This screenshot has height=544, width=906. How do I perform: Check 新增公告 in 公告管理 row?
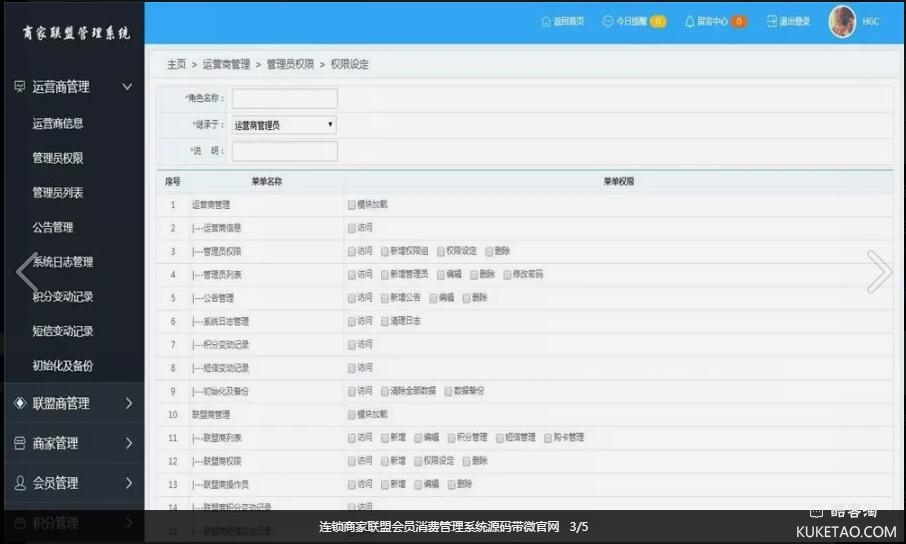384,298
